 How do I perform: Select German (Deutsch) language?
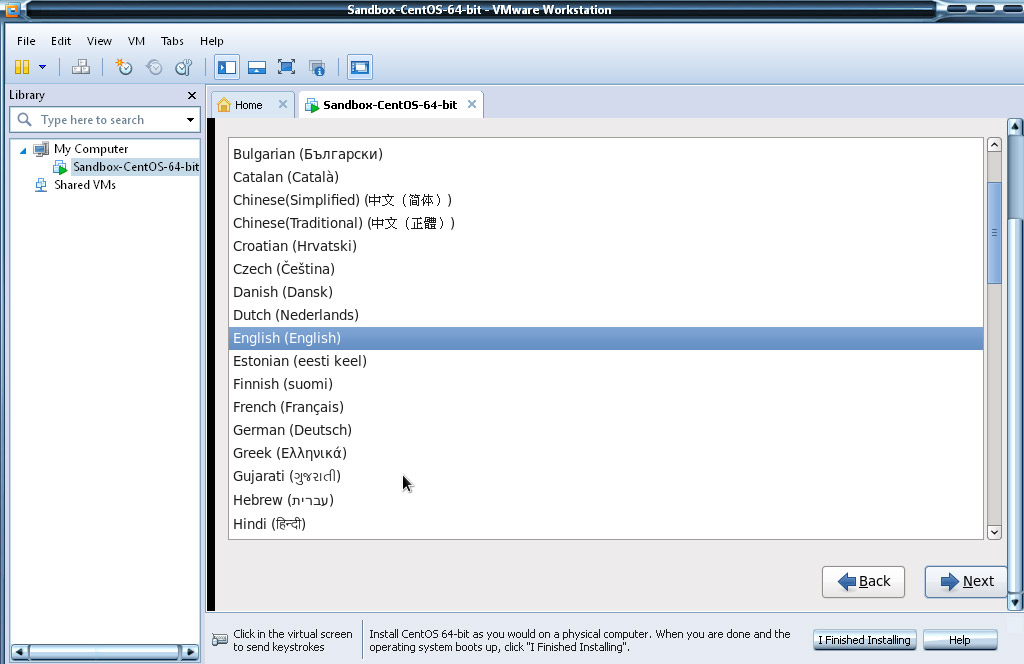click(x=605, y=430)
